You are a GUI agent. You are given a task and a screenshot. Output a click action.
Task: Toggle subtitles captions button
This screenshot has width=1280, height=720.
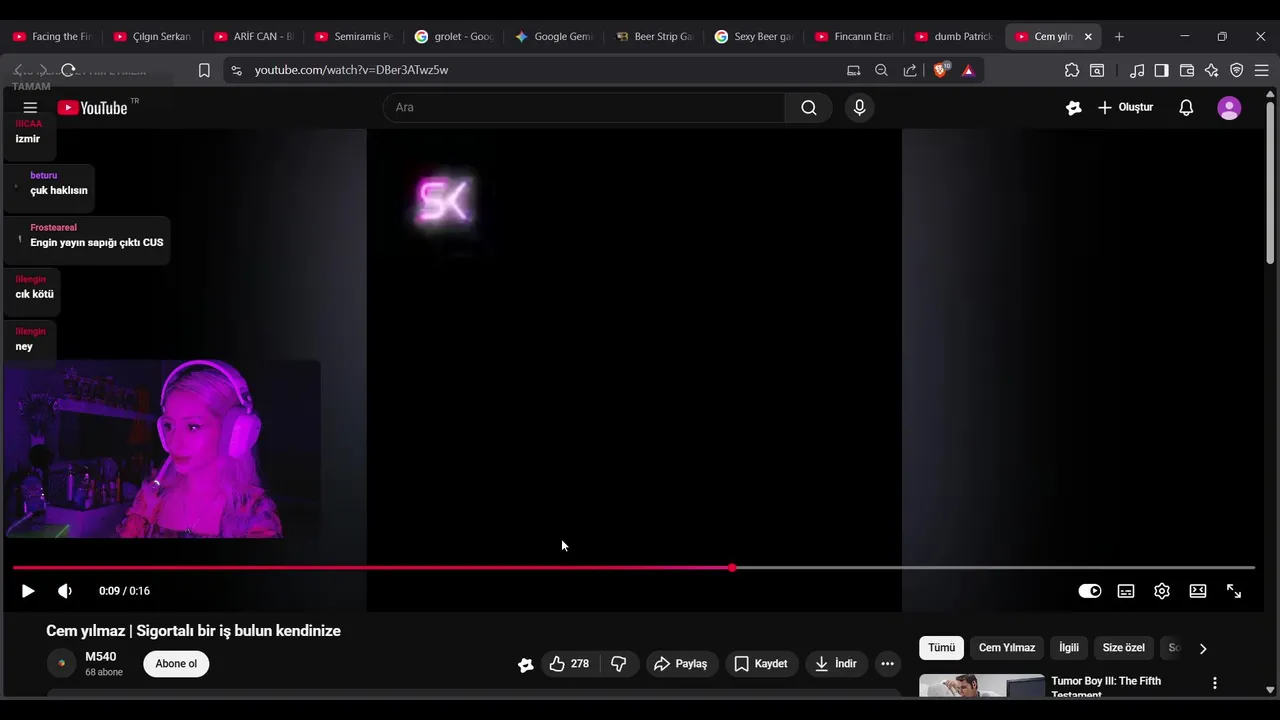[1126, 591]
